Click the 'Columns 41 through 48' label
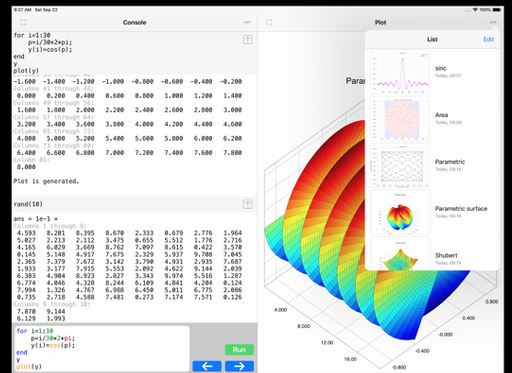The width and height of the screenshot is (512, 373). click(53, 88)
